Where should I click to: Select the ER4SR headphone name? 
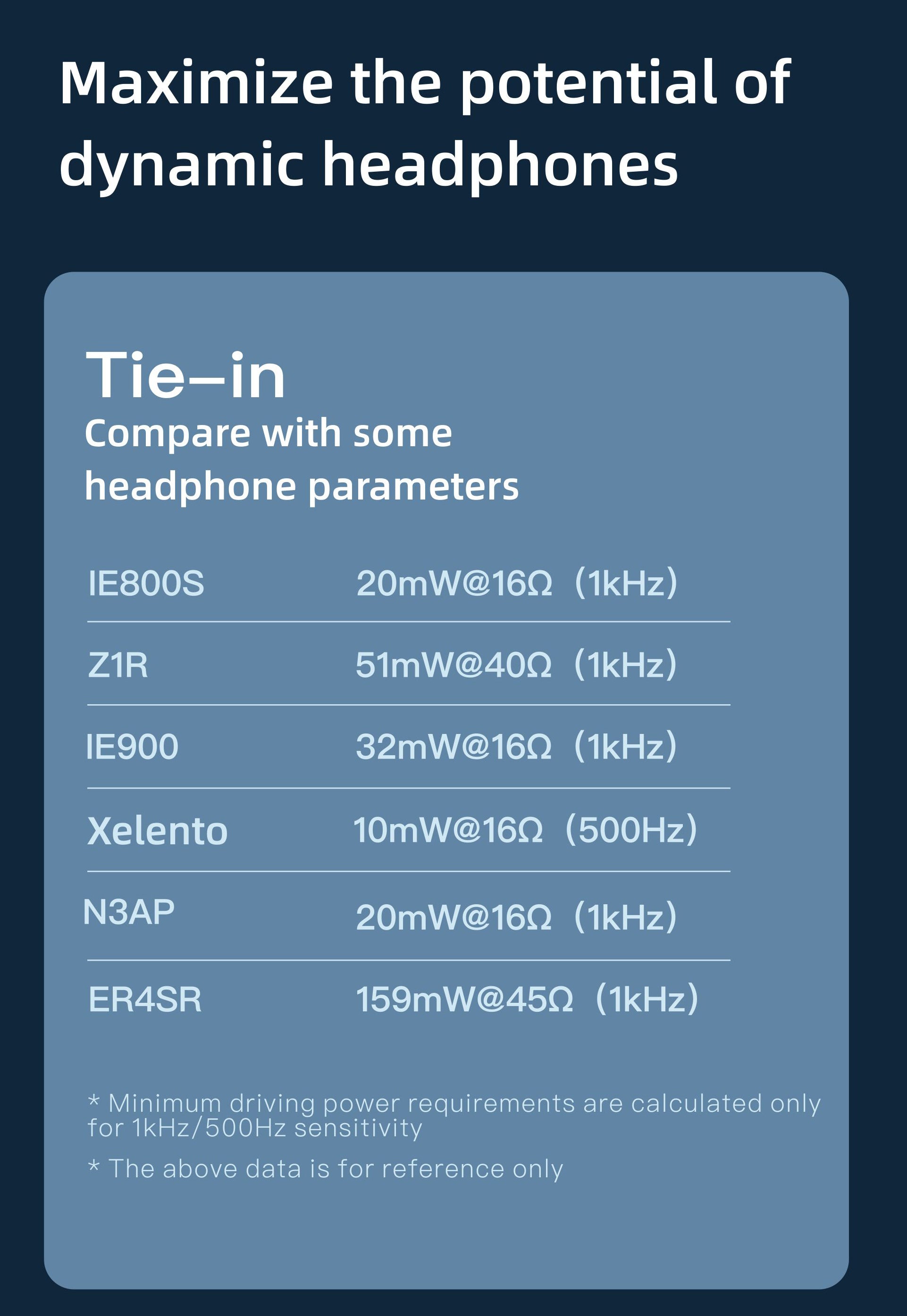click(145, 1000)
